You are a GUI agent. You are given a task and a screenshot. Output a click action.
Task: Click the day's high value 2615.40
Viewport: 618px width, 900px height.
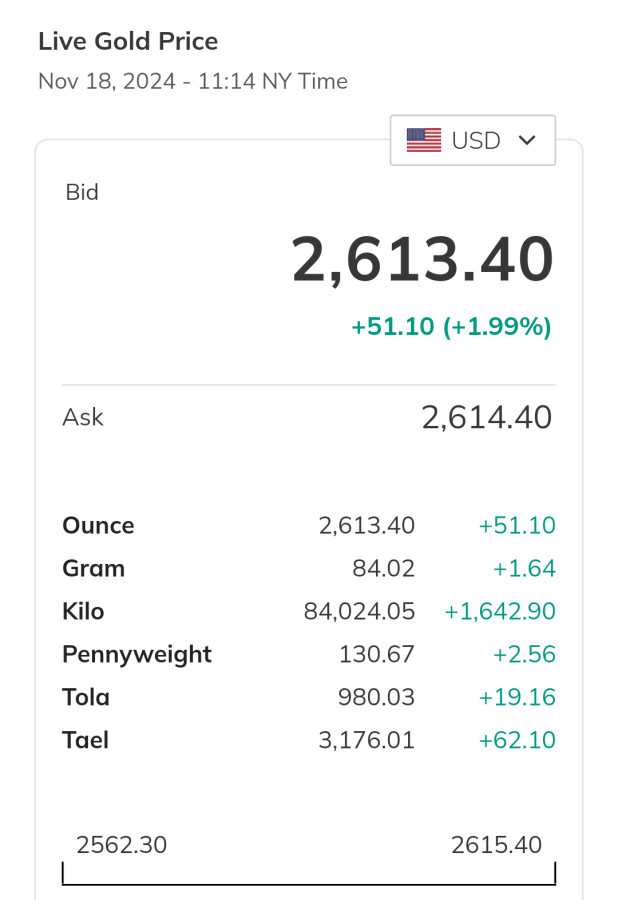[496, 845]
